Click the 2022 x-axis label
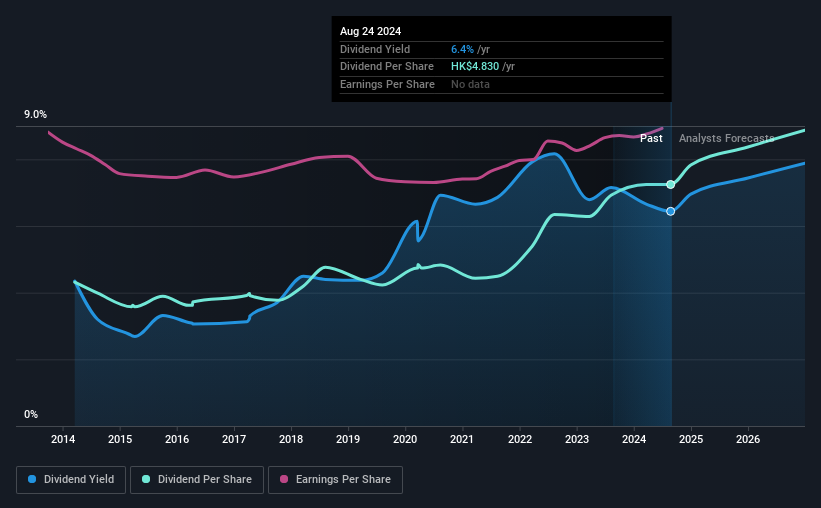Image resolution: width=821 pixels, height=508 pixels. click(x=520, y=439)
